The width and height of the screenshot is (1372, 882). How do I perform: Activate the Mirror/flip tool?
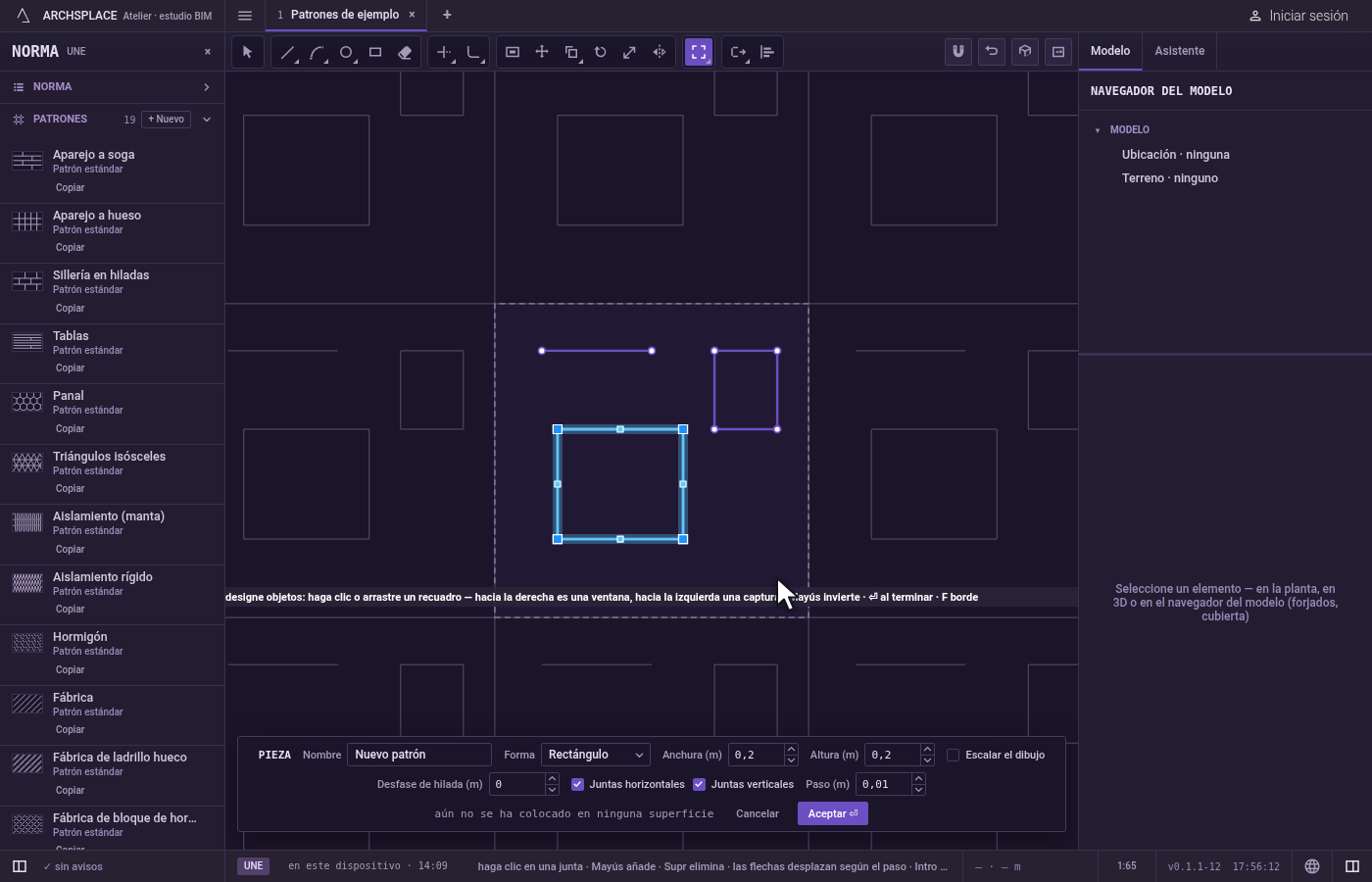(660, 52)
